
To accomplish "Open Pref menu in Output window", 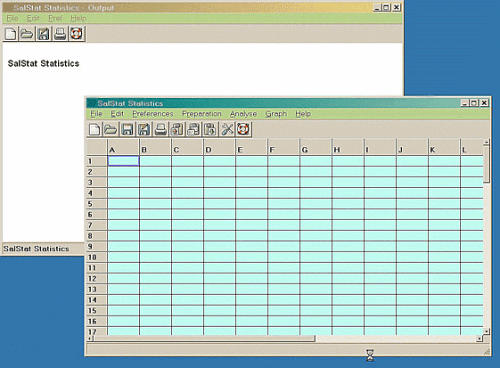I will 55,18.
